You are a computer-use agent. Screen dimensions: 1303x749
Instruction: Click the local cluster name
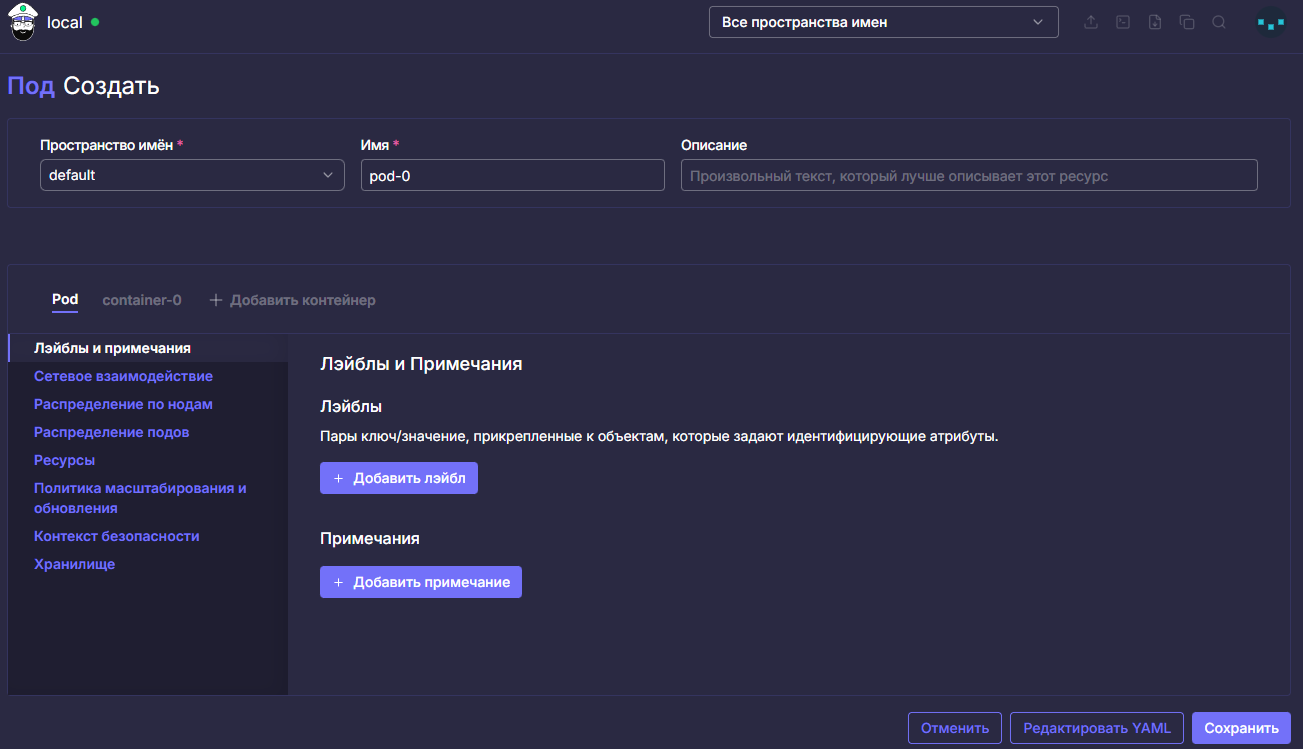[65, 22]
